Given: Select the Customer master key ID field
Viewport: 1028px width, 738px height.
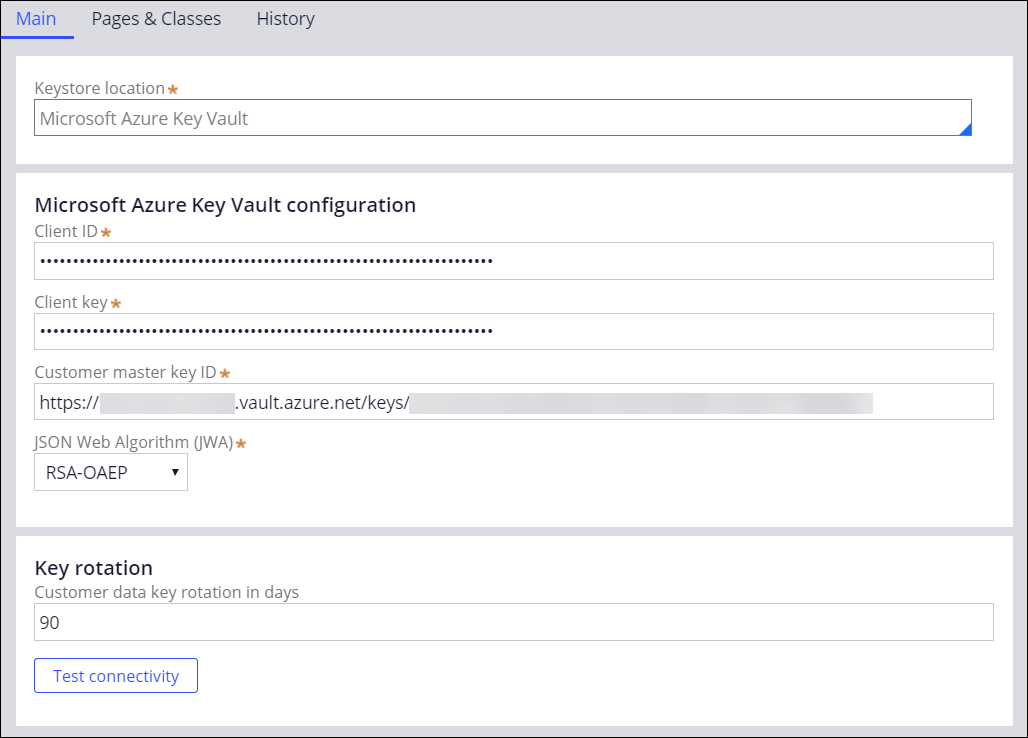Looking at the screenshot, I should pos(513,402).
